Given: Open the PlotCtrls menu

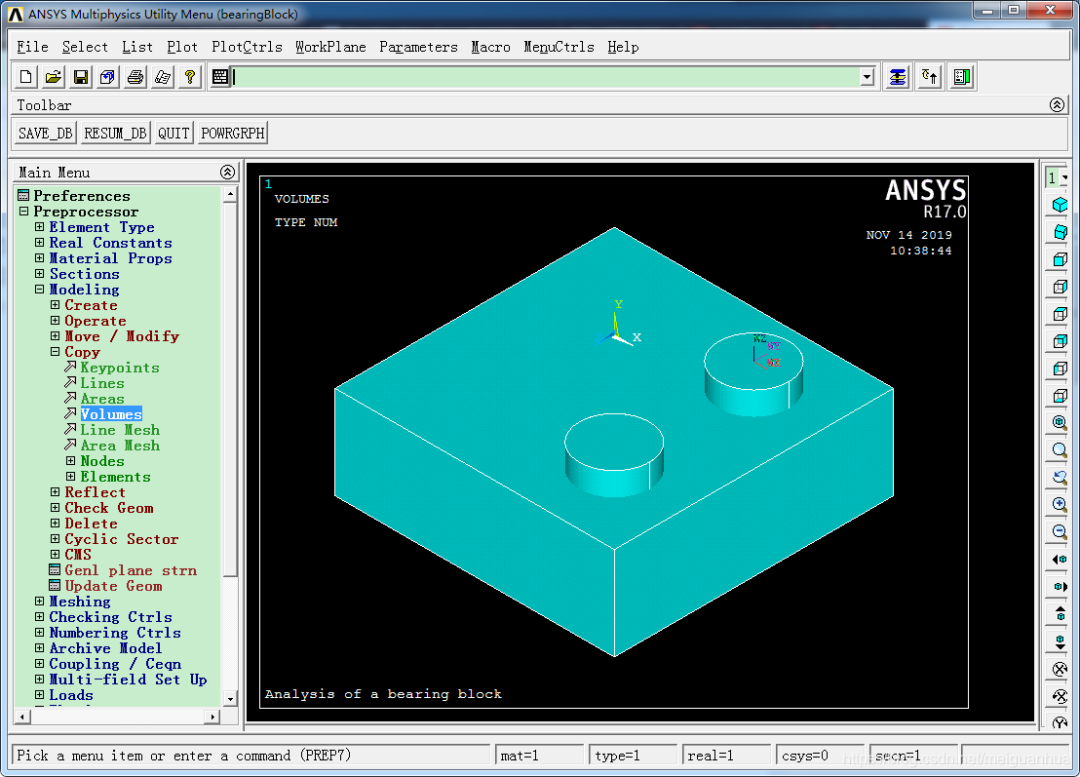Looking at the screenshot, I should point(247,47).
